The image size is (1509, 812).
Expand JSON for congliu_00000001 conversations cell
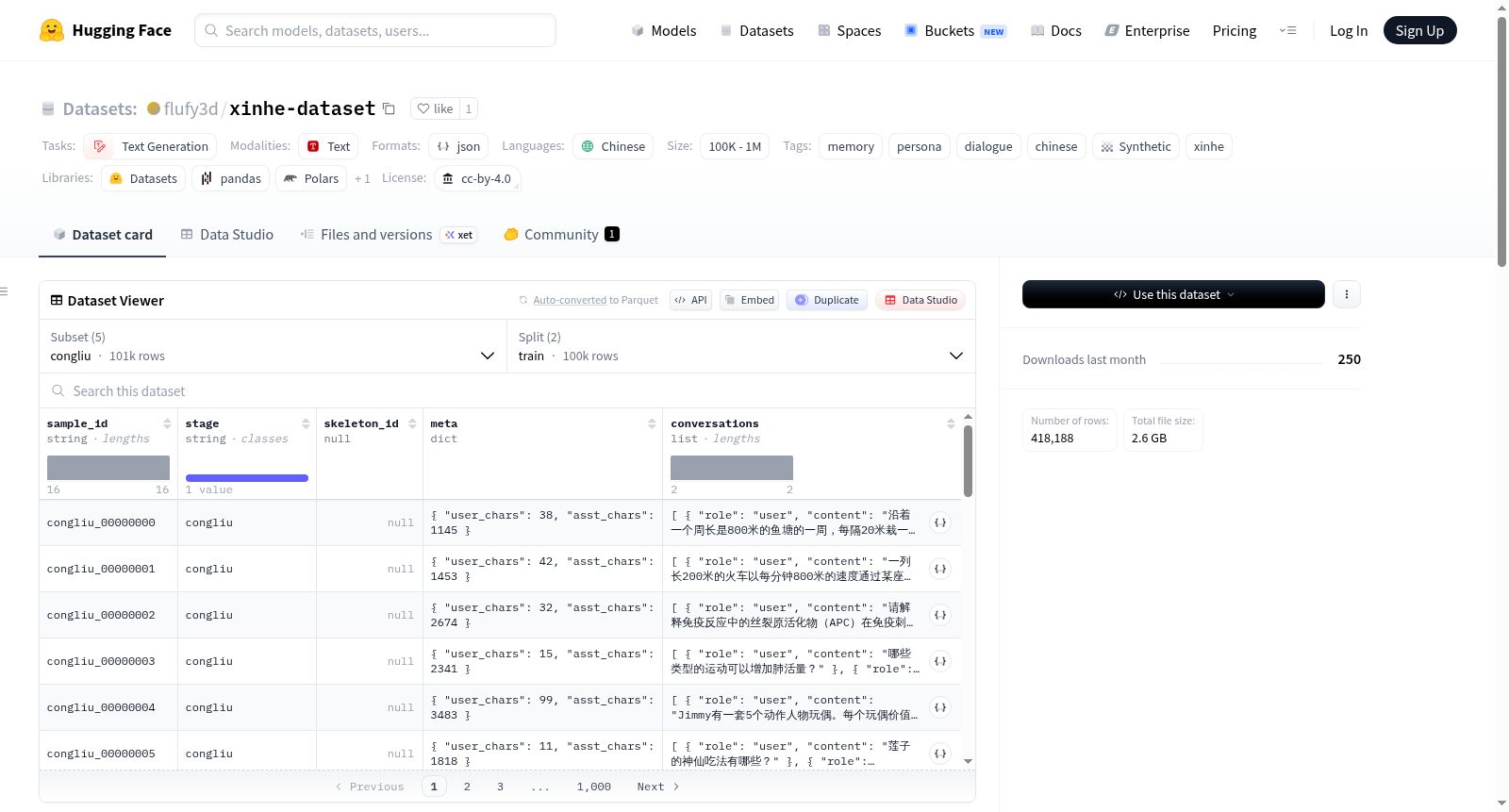coord(940,569)
